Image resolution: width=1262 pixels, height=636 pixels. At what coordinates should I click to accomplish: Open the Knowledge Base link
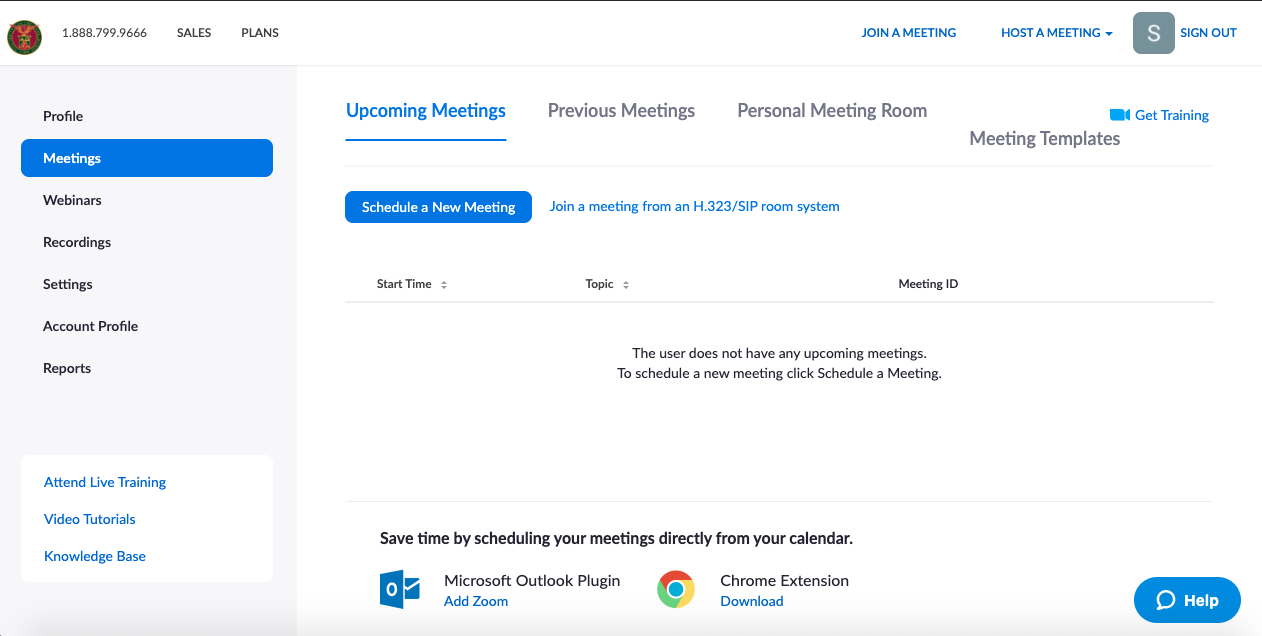pyautogui.click(x=95, y=556)
